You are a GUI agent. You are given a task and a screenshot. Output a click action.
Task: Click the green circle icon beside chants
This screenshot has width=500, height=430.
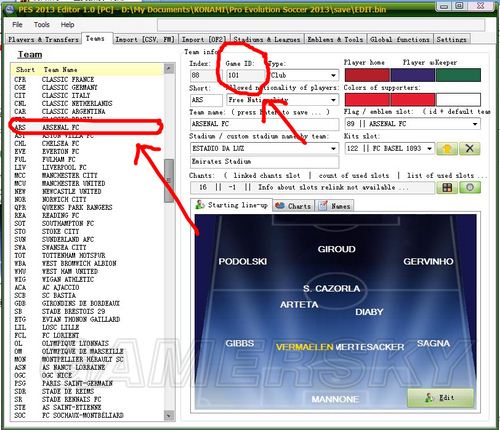(470, 187)
